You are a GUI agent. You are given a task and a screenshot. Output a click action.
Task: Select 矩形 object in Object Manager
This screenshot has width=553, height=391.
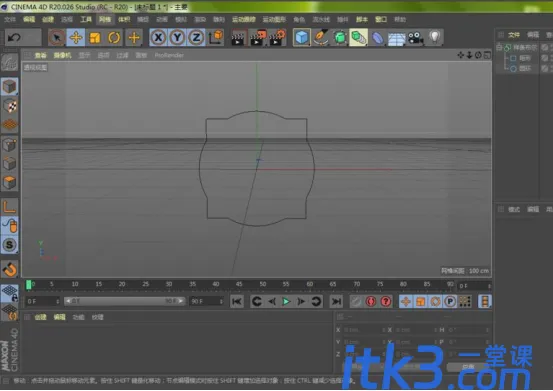[525, 58]
